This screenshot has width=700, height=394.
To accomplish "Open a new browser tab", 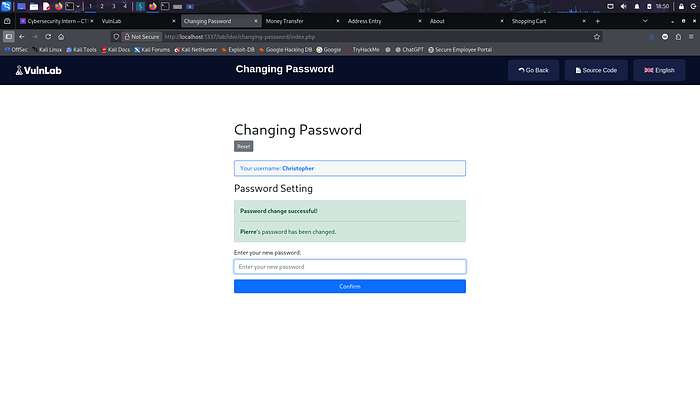I will coord(597,21).
